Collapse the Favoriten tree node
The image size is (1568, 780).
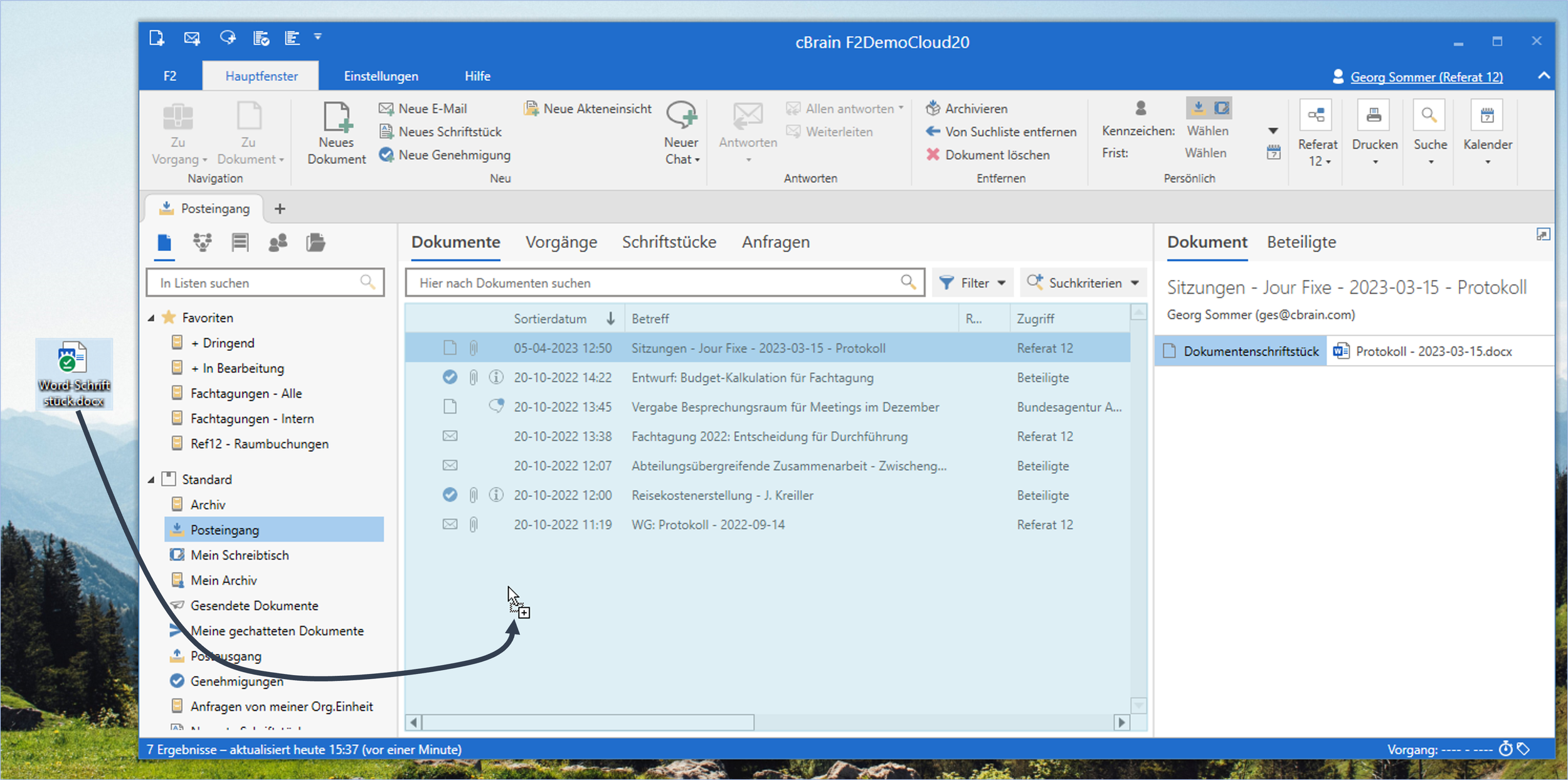point(151,318)
